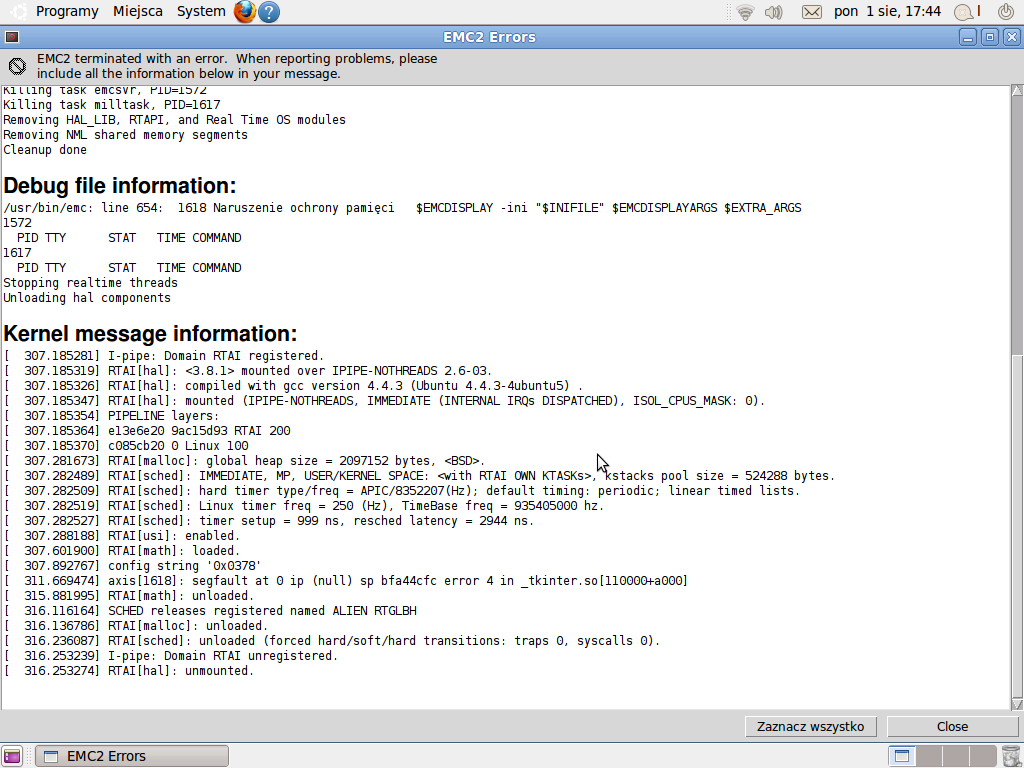Click the "SCHED releases registered named ALIEN RTGLBH" line
Image resolution: width=1024 pixels, height=768 pixels.
click(x=210, y=611)
